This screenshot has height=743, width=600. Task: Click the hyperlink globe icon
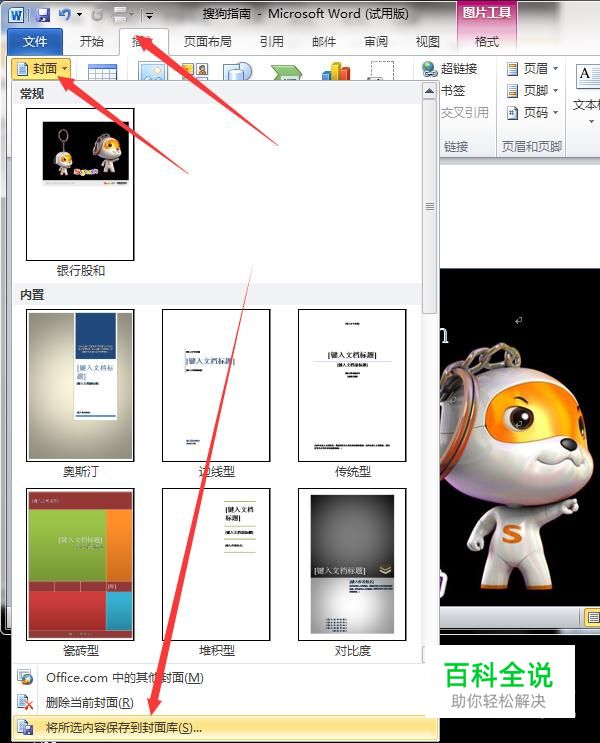tap(429, 69)
